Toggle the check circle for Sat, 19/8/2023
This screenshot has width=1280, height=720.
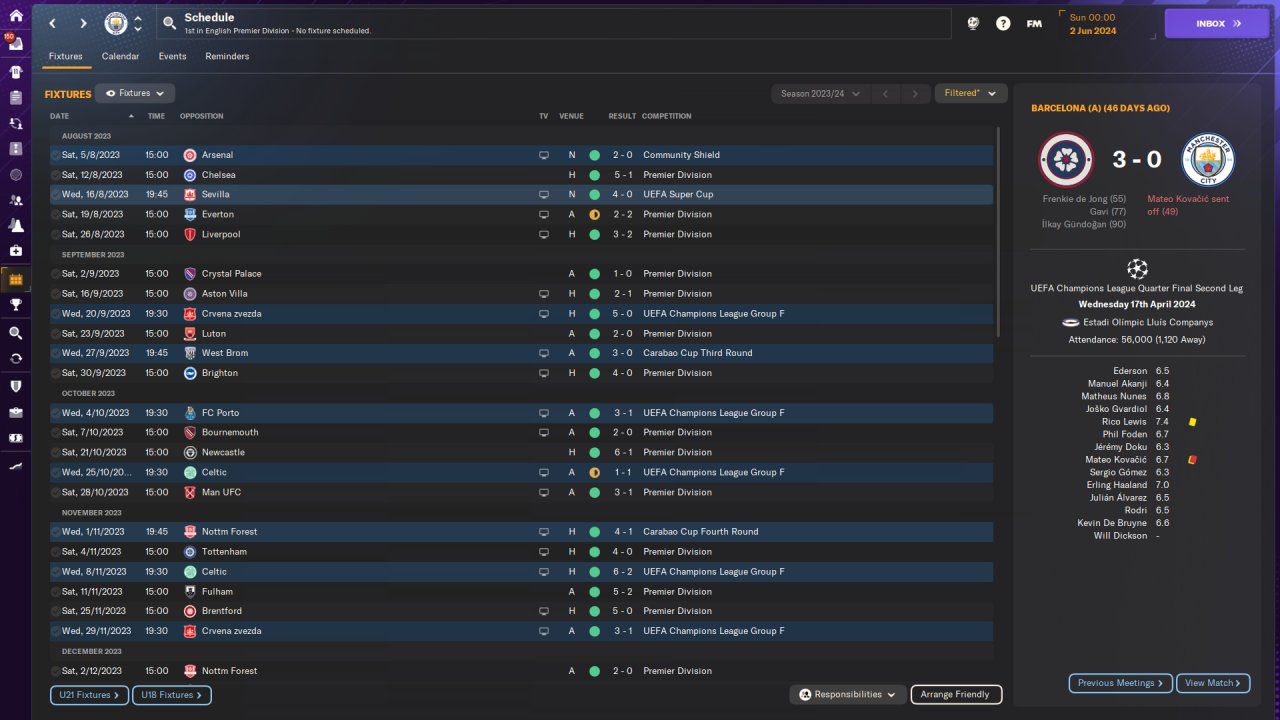(56, 214)
